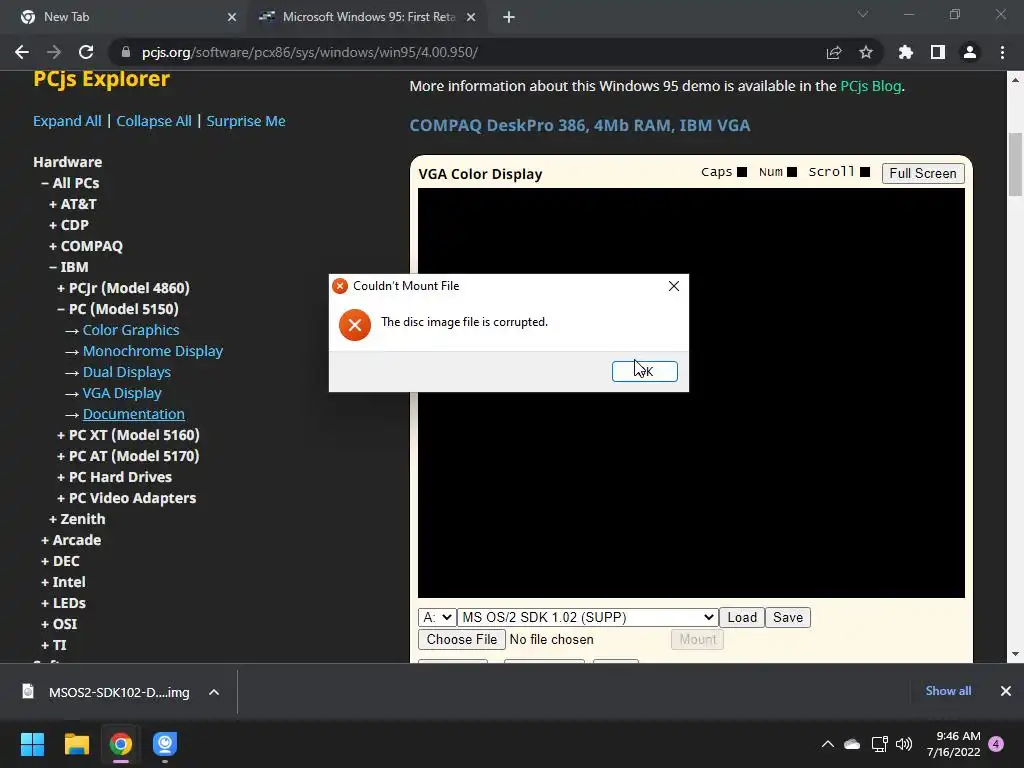The width and height of the screenshot is (1024, 768).
Task: Expand the DEC tree node
Action: pos(60,561)
